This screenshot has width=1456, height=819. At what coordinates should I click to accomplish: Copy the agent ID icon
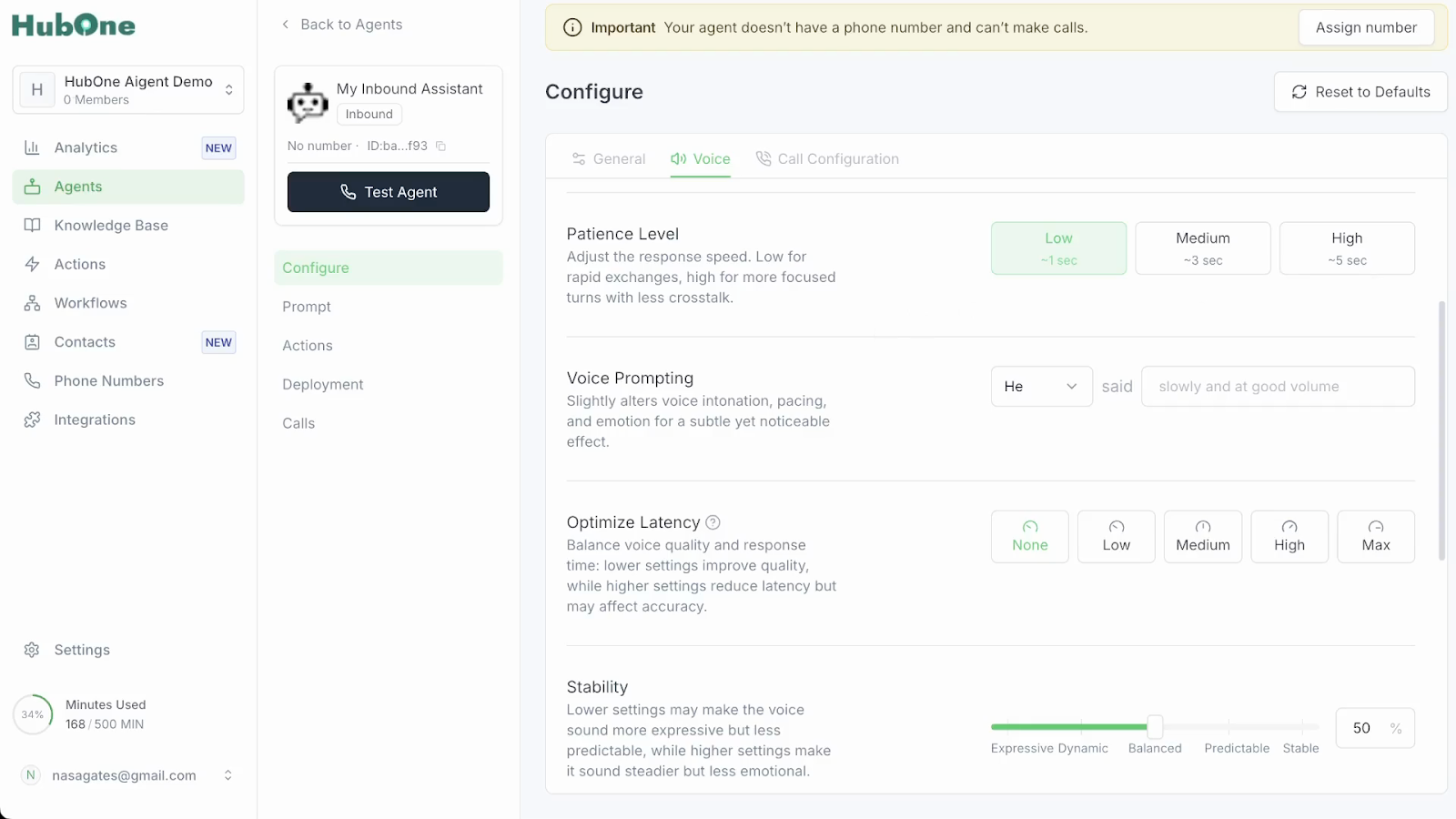click(441, 146)
